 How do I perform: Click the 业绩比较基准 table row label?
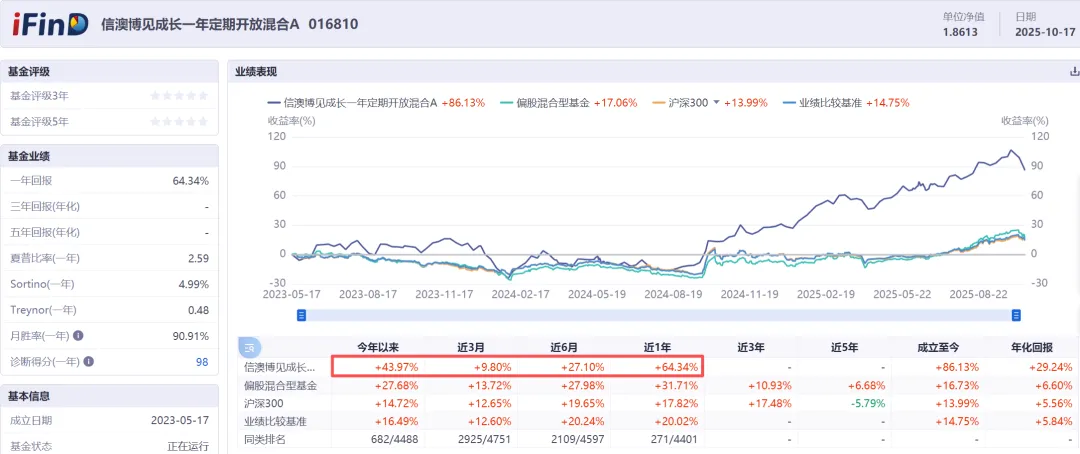[x=275, y=421]
